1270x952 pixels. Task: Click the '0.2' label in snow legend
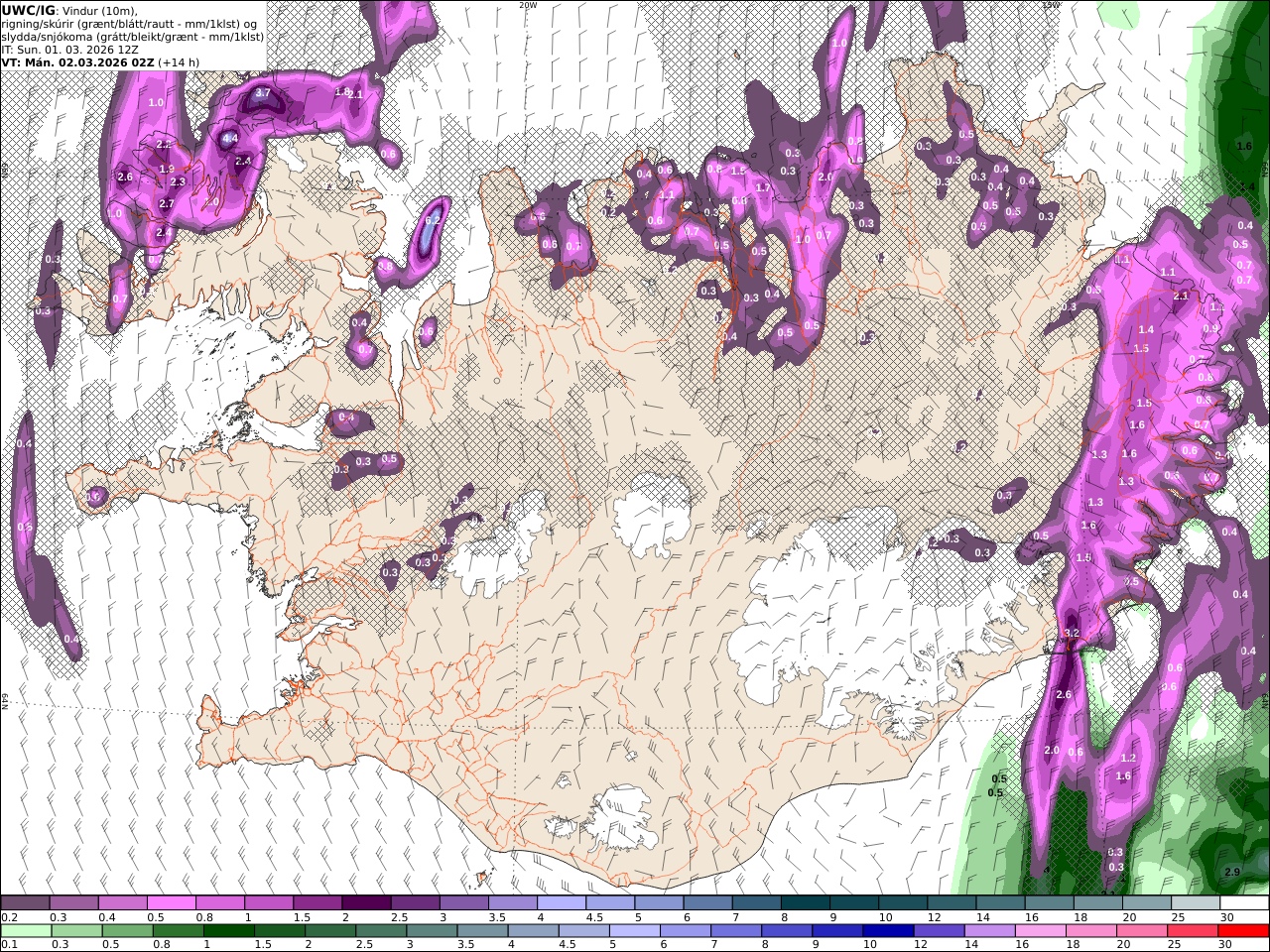click(x=9, y=917)
